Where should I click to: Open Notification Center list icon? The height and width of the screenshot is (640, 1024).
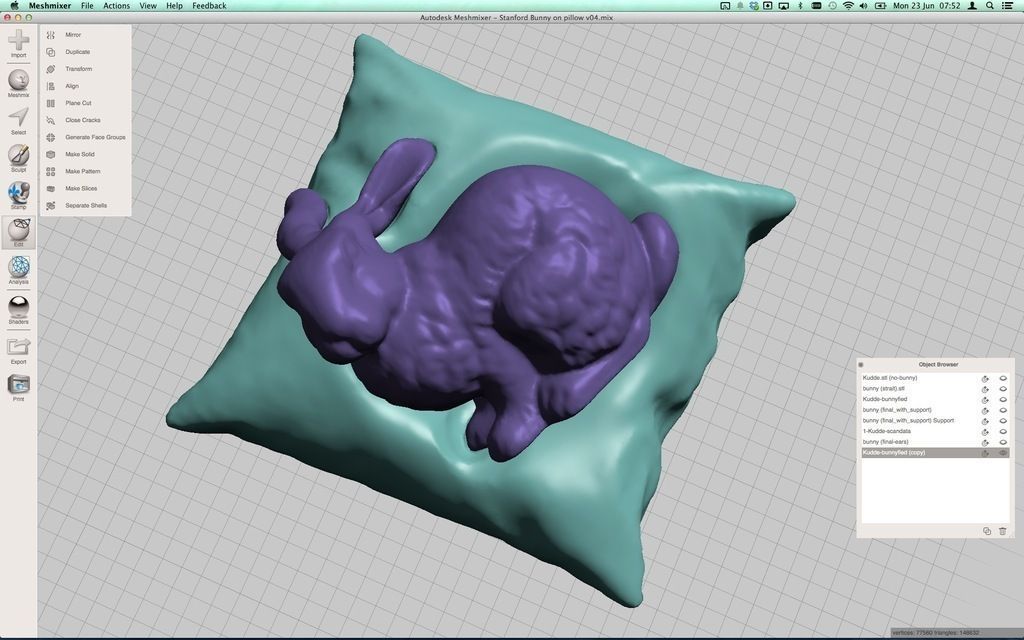[x=1008, y=5]
